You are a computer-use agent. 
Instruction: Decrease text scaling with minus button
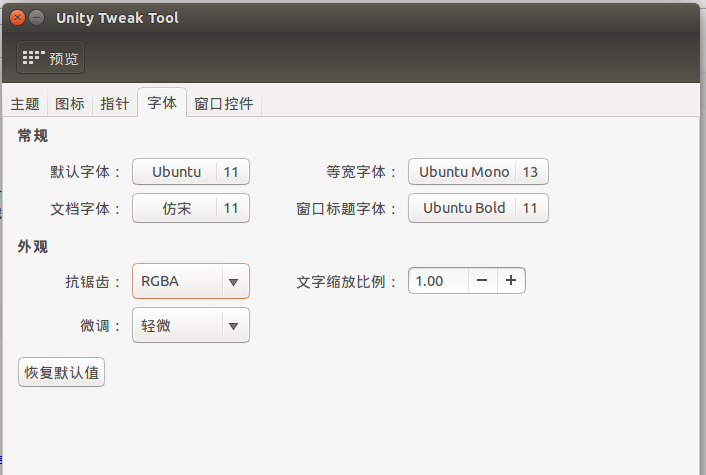click(x=482, y=280)
